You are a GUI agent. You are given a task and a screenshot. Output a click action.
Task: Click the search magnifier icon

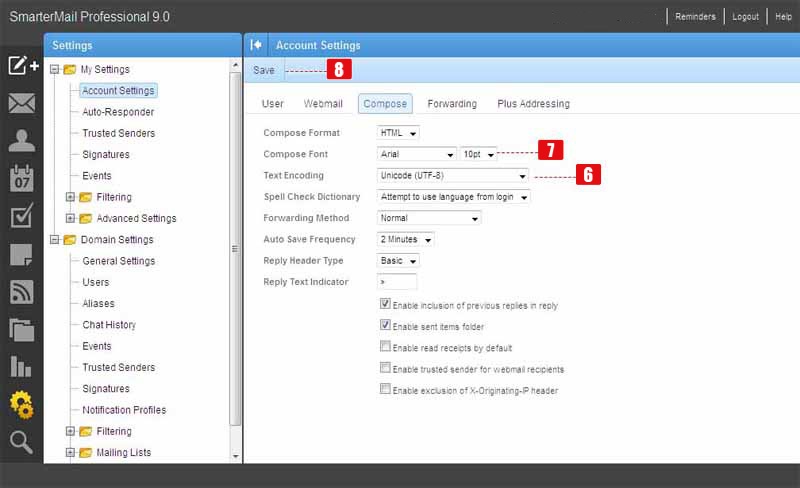21,442
